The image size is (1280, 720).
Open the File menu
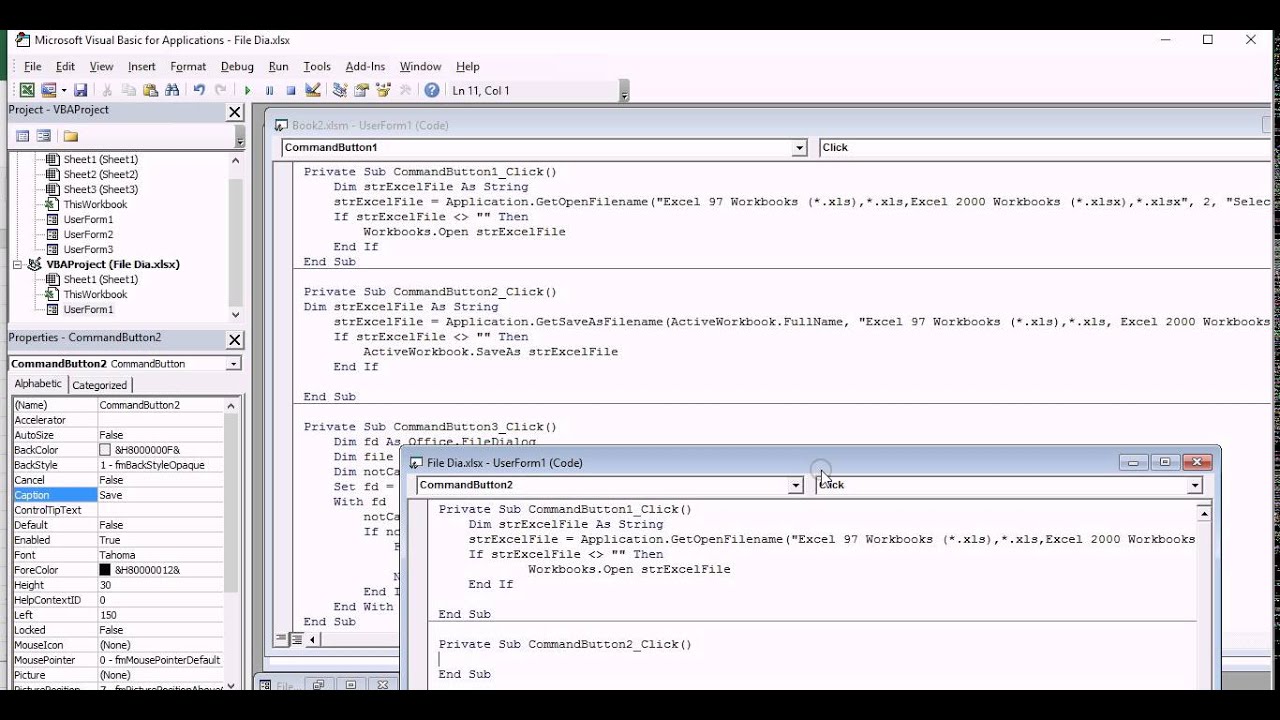click(33, 66)
